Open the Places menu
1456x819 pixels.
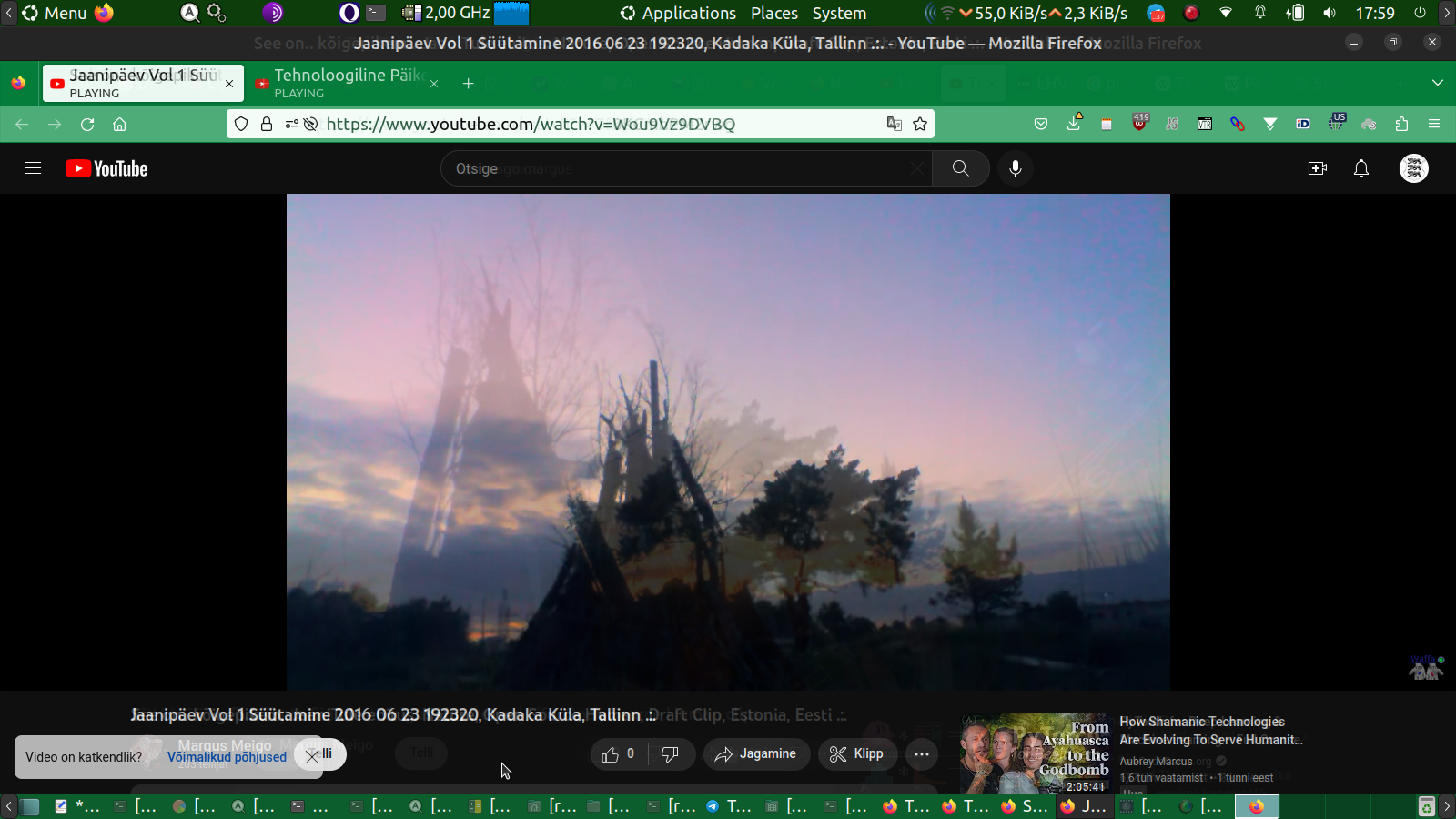tap(774, 13)
